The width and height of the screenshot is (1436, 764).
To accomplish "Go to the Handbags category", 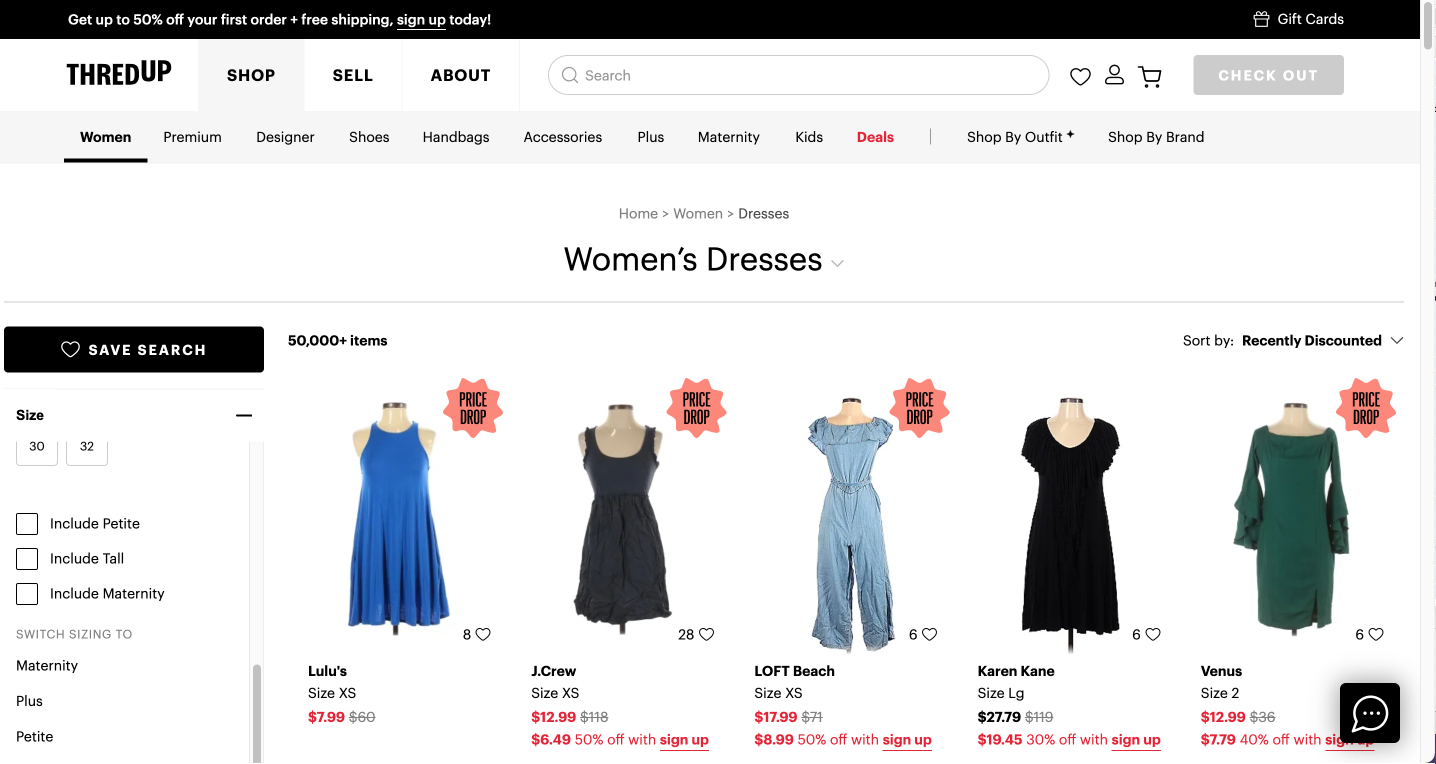I will pyautogui.click(x=456, y=137).
